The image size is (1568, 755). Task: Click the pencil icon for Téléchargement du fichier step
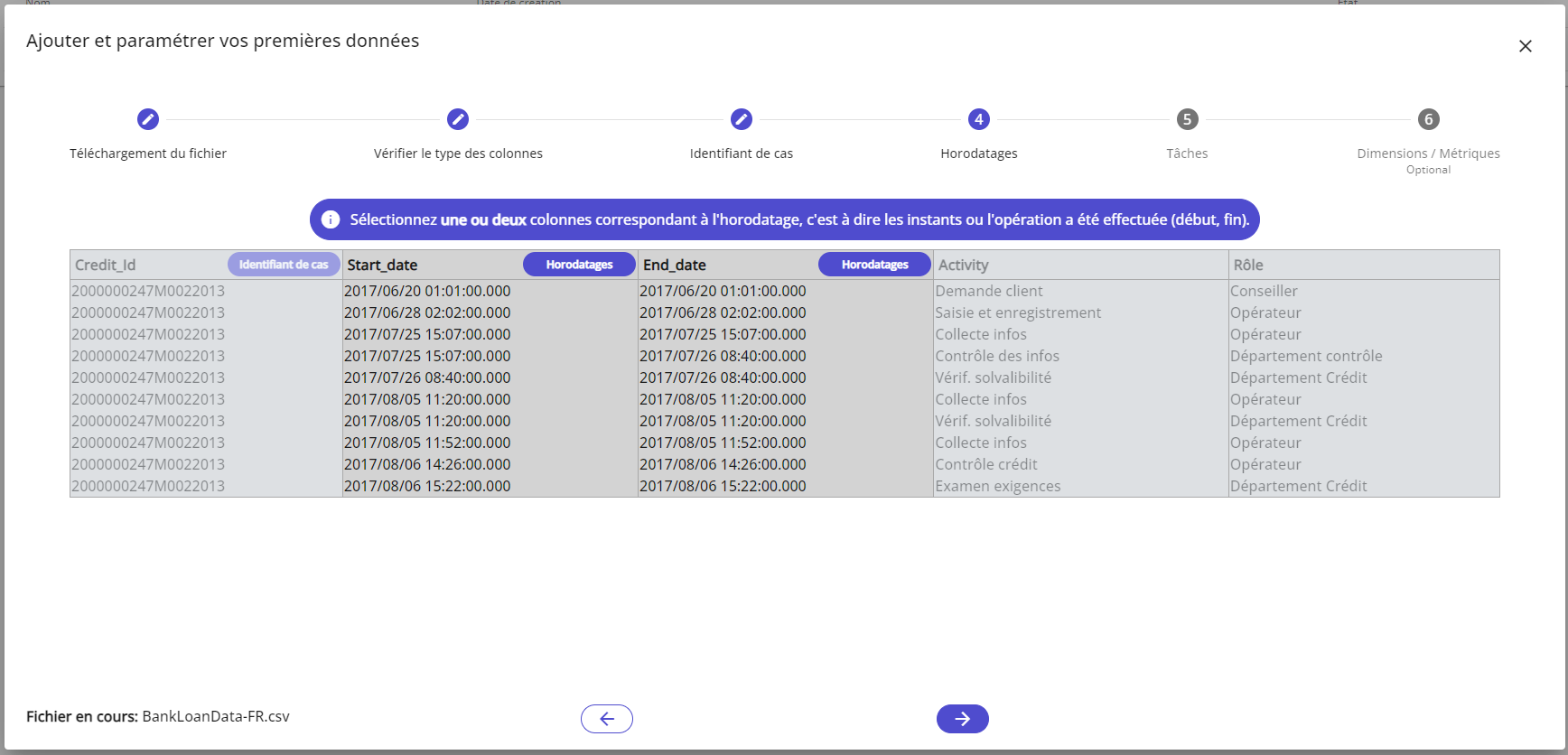148,119
